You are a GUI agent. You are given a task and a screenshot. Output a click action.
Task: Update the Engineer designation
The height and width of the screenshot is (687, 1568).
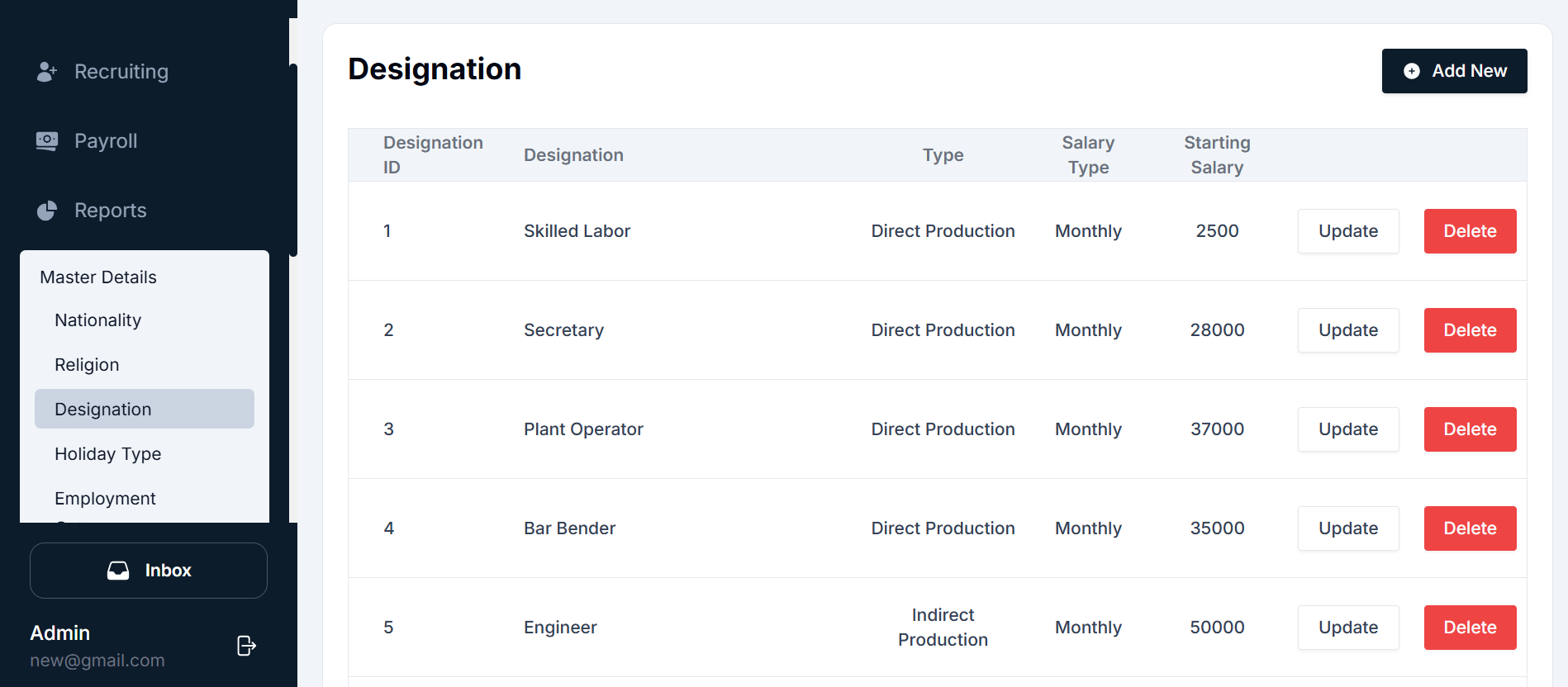[x=1348, y=628]
